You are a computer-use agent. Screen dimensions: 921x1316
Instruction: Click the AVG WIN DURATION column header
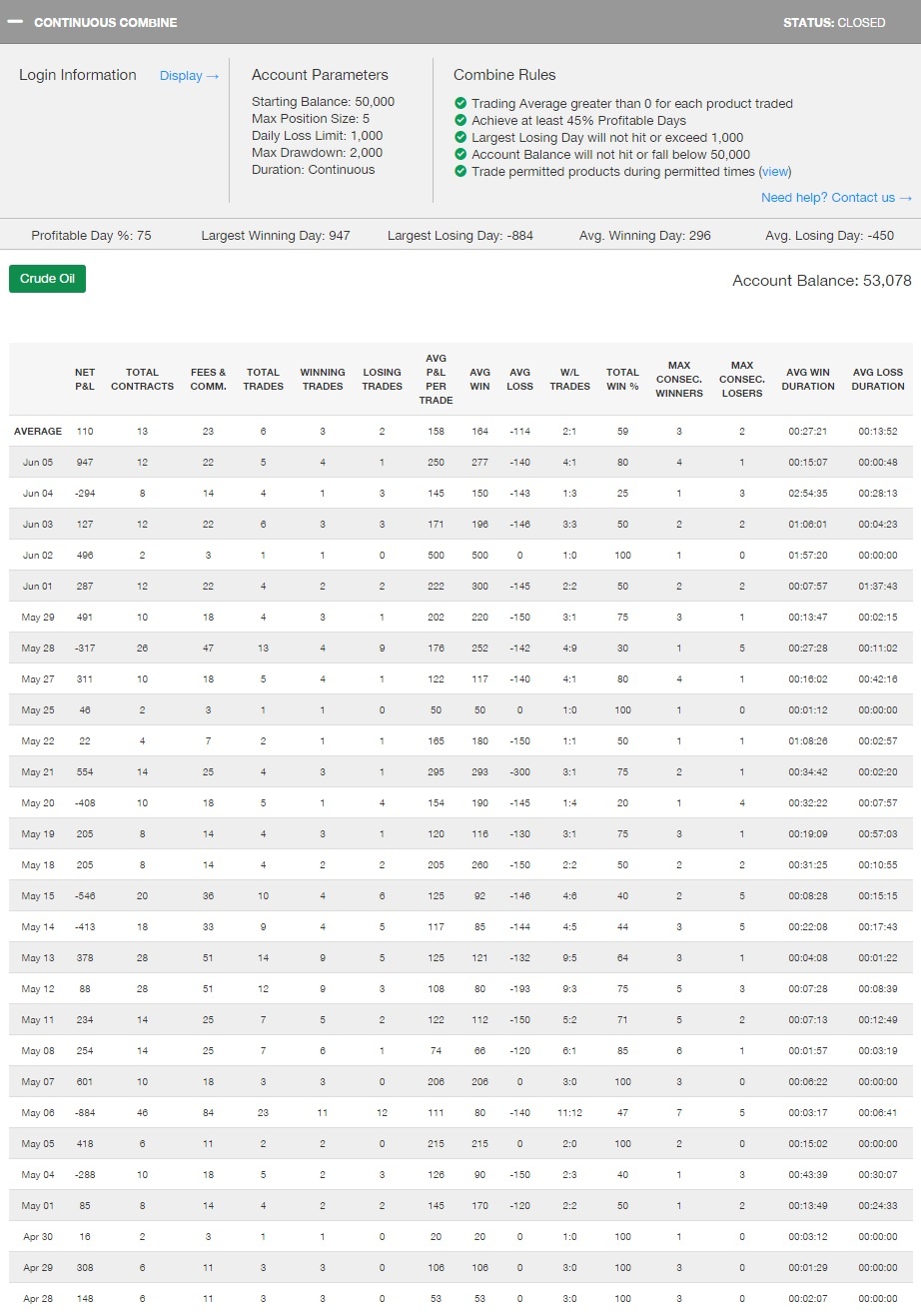(808, 379)
